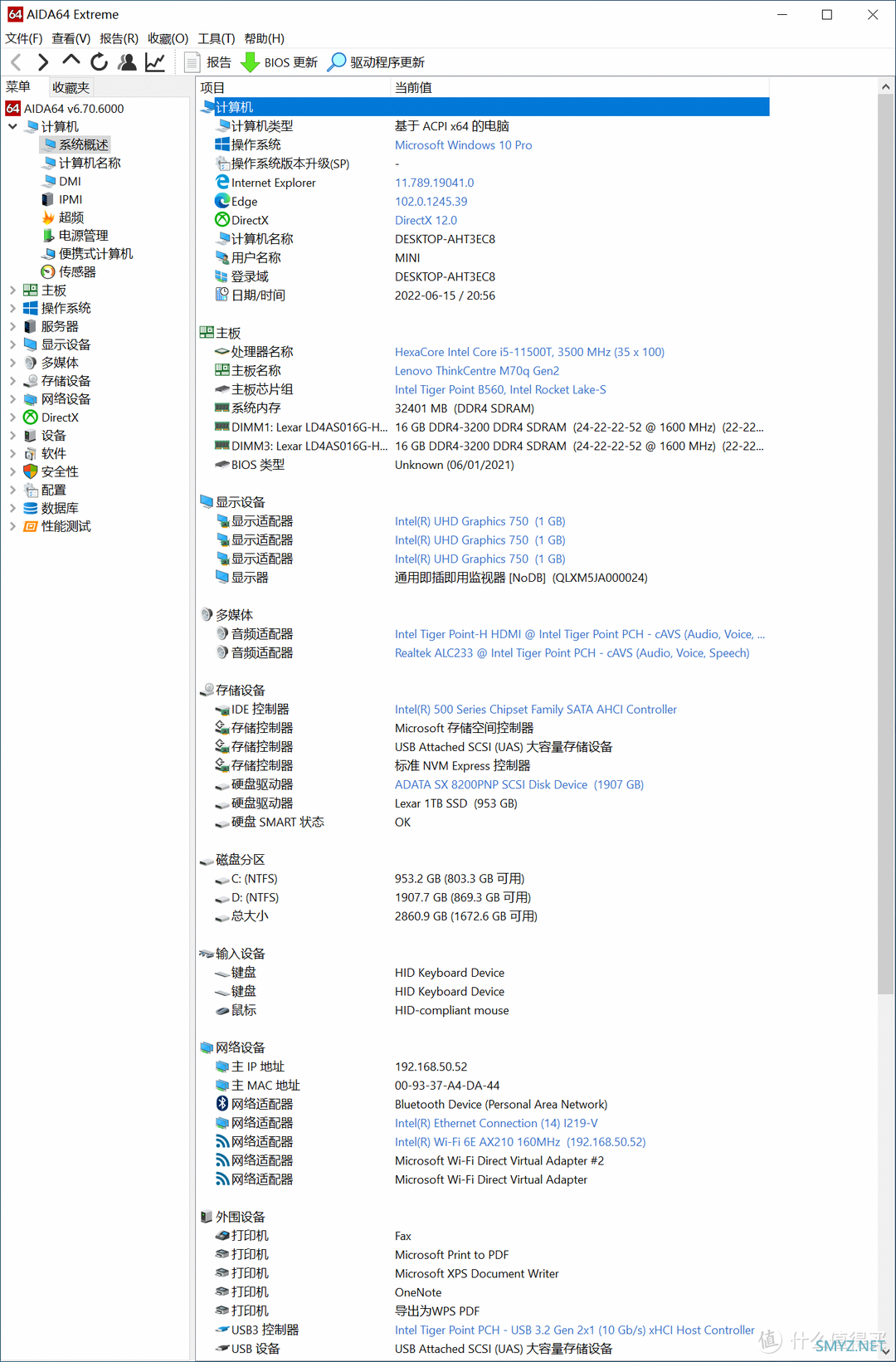896x1362 pixels.
Task: Click the Forward navigation arrow
Action: tap(43, 61)
